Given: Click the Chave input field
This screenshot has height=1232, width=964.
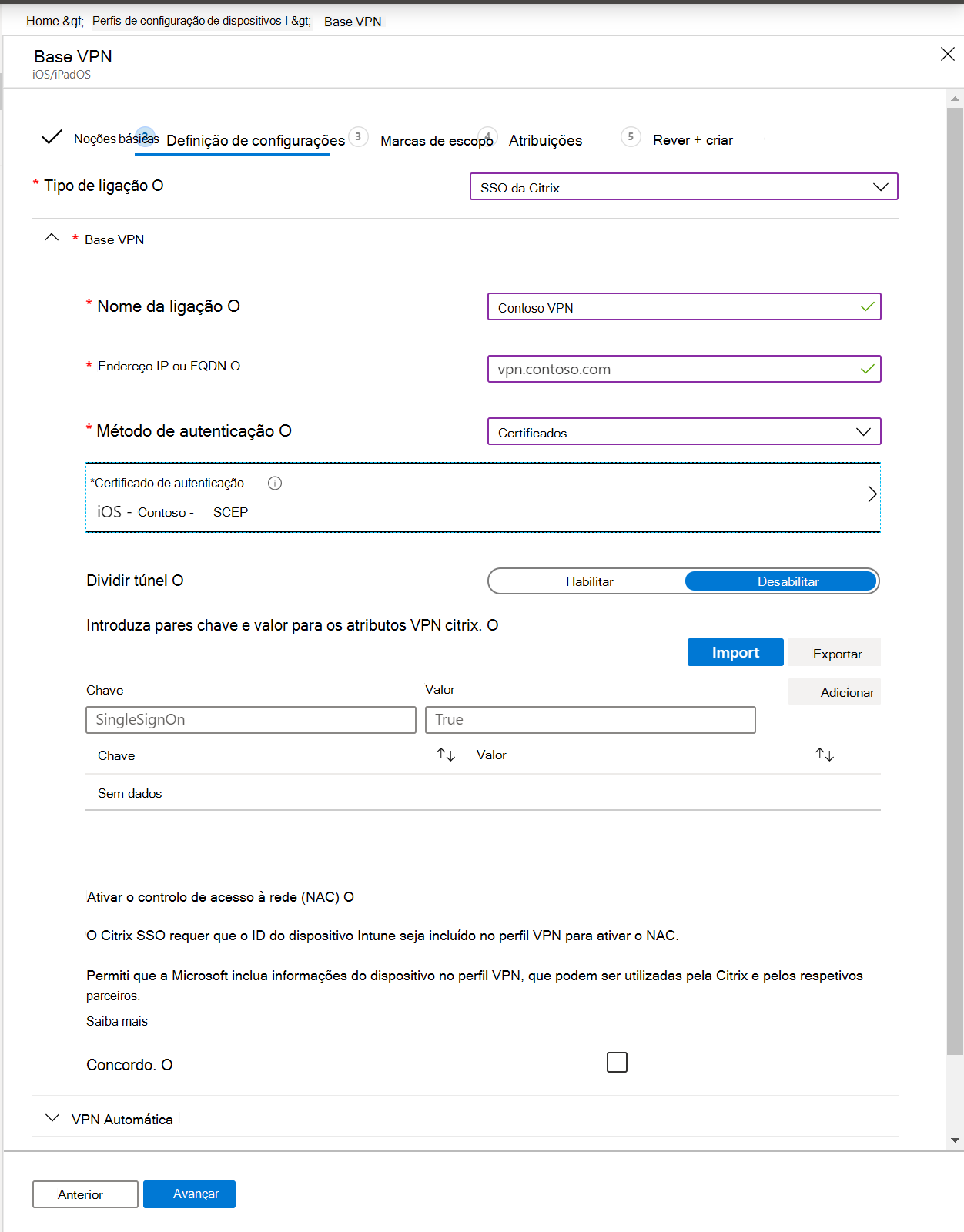Looking at the screenshot, I should point(251,720).
